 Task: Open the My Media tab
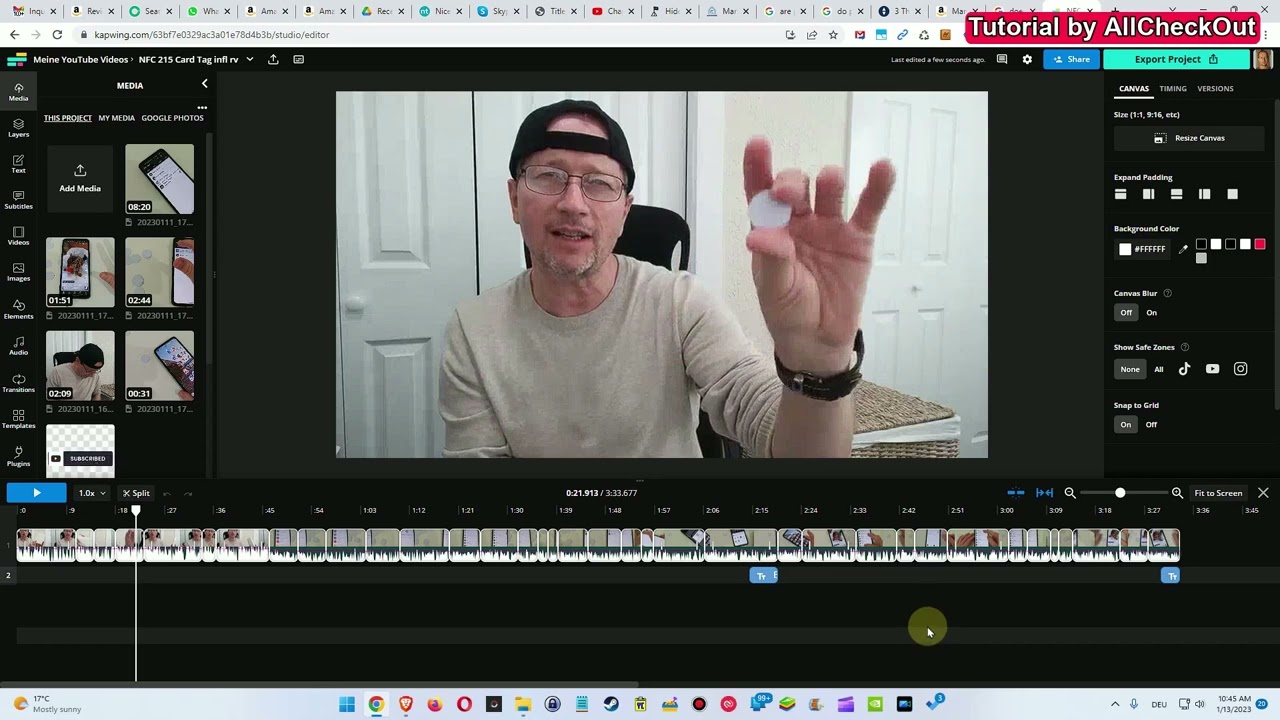(116, 118)
